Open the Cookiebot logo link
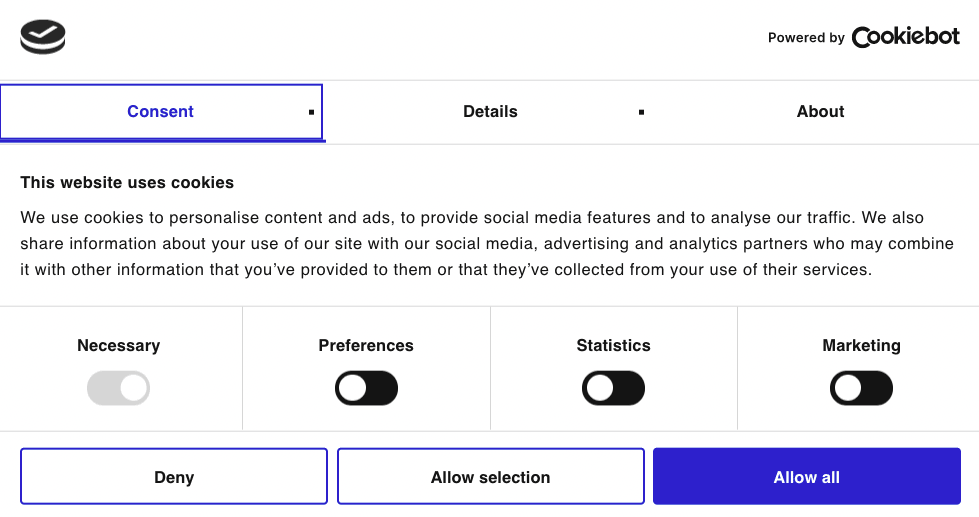Screen dimensions: 979x517 905,37
